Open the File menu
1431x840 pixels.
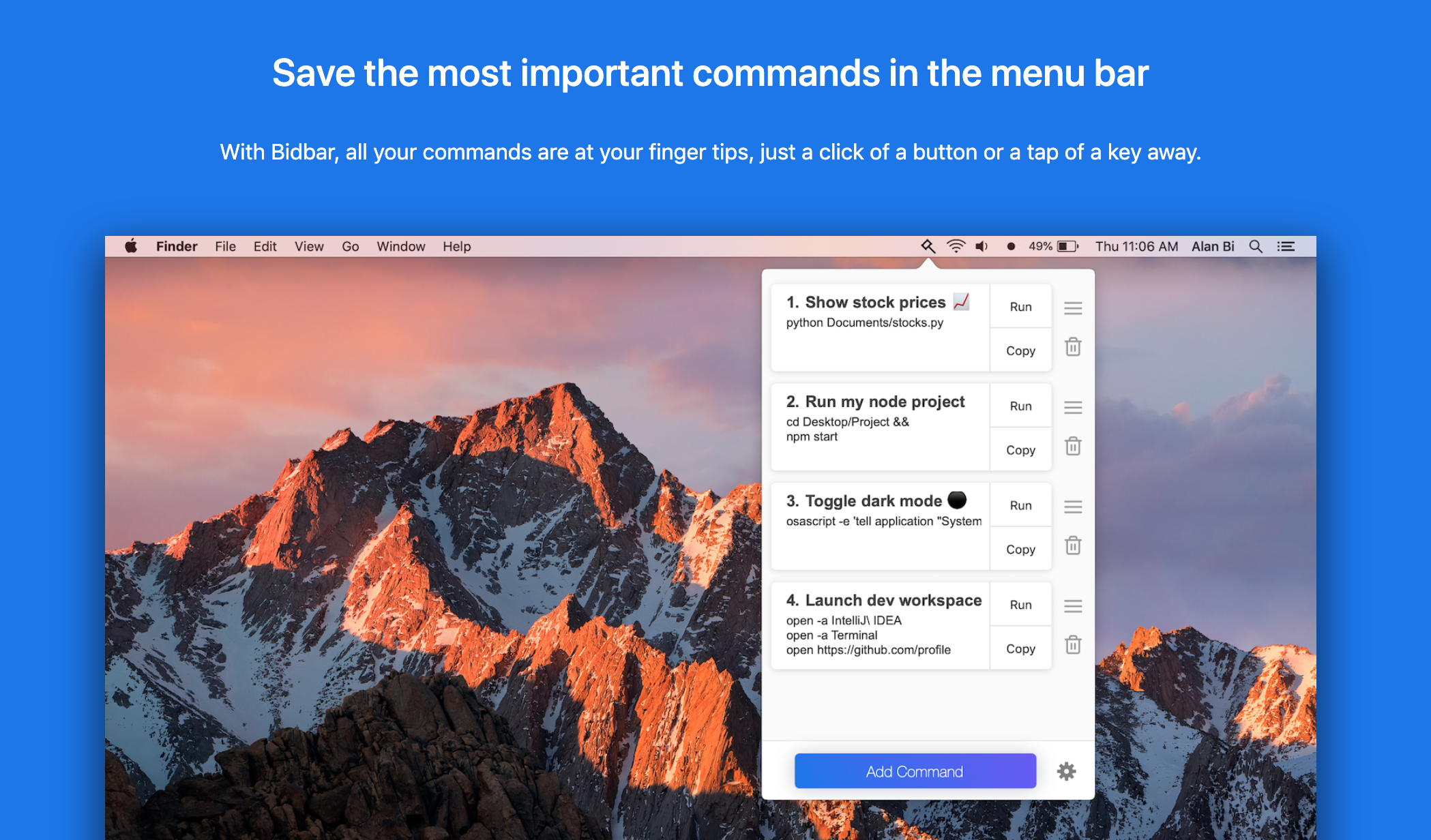tap(225, 246)
